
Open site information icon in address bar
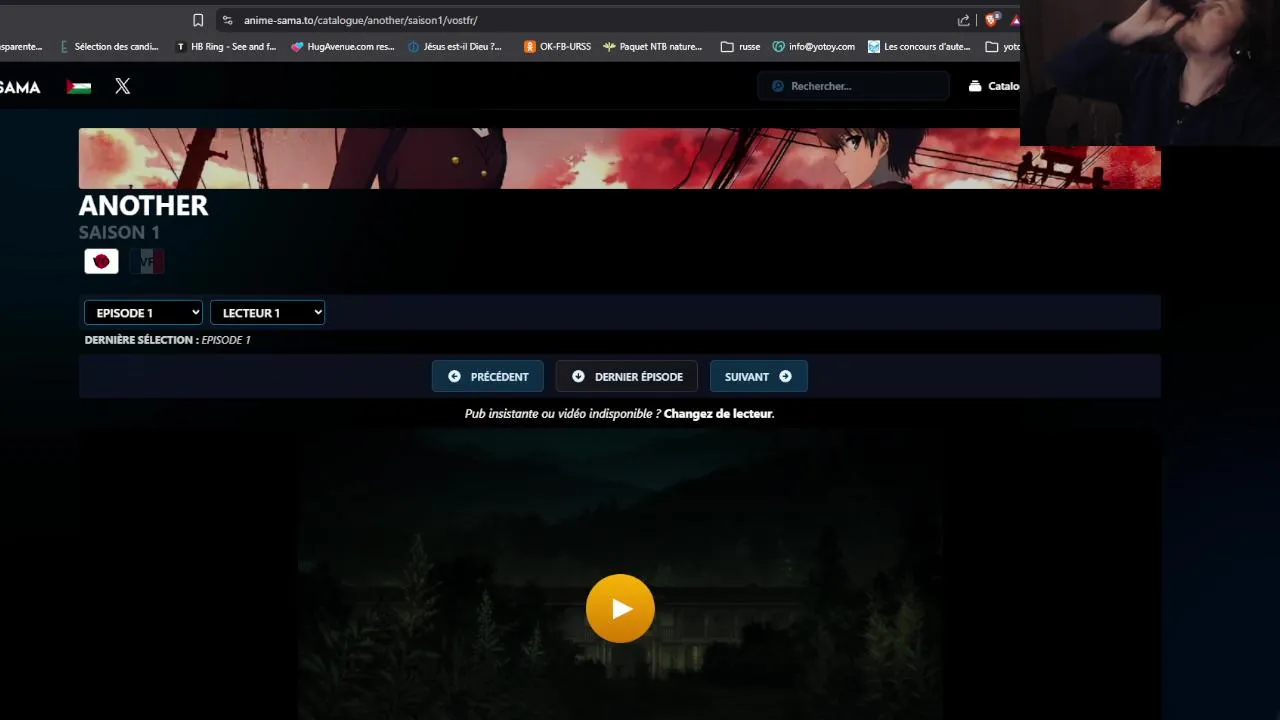tap(227, 20)
